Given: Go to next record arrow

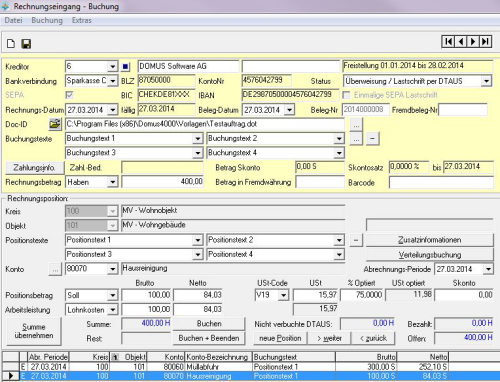Looking at the screenshot, I should click(x=473, y=42).
